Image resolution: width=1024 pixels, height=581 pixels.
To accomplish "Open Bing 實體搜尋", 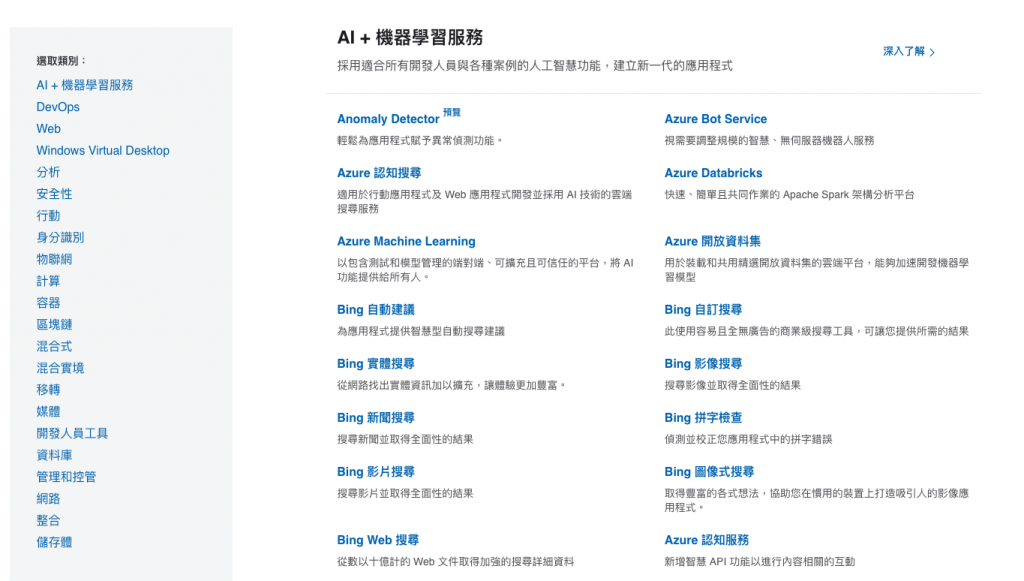I will point(376,364).
